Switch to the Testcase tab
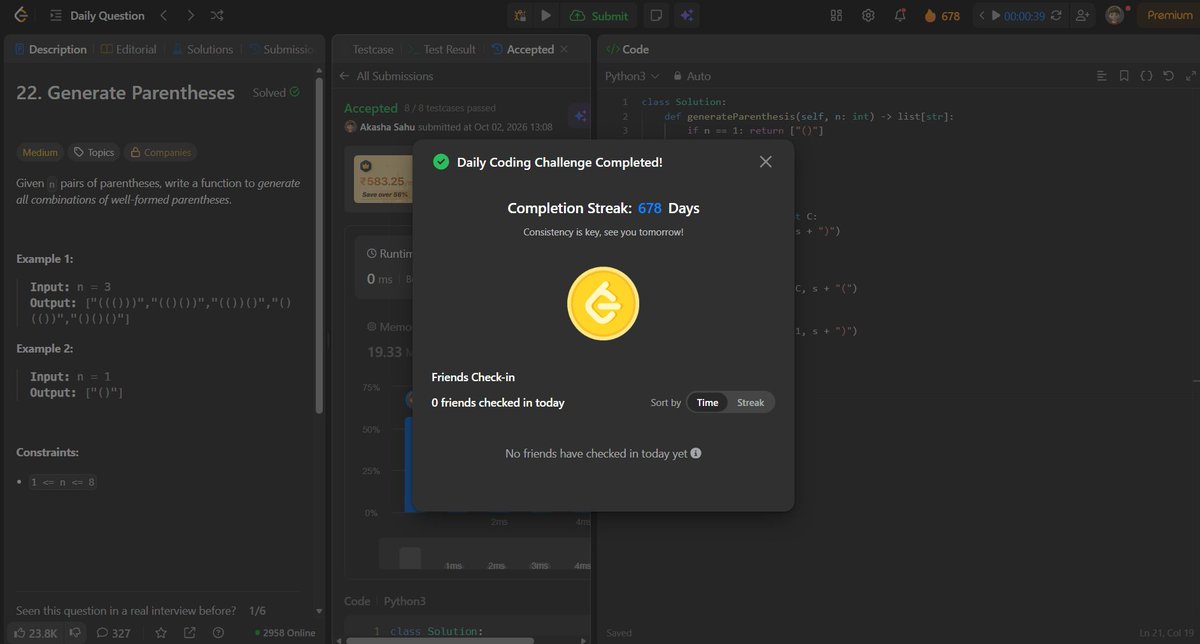The width and height of the screenshot is (1200, 644). pos(371,49)
